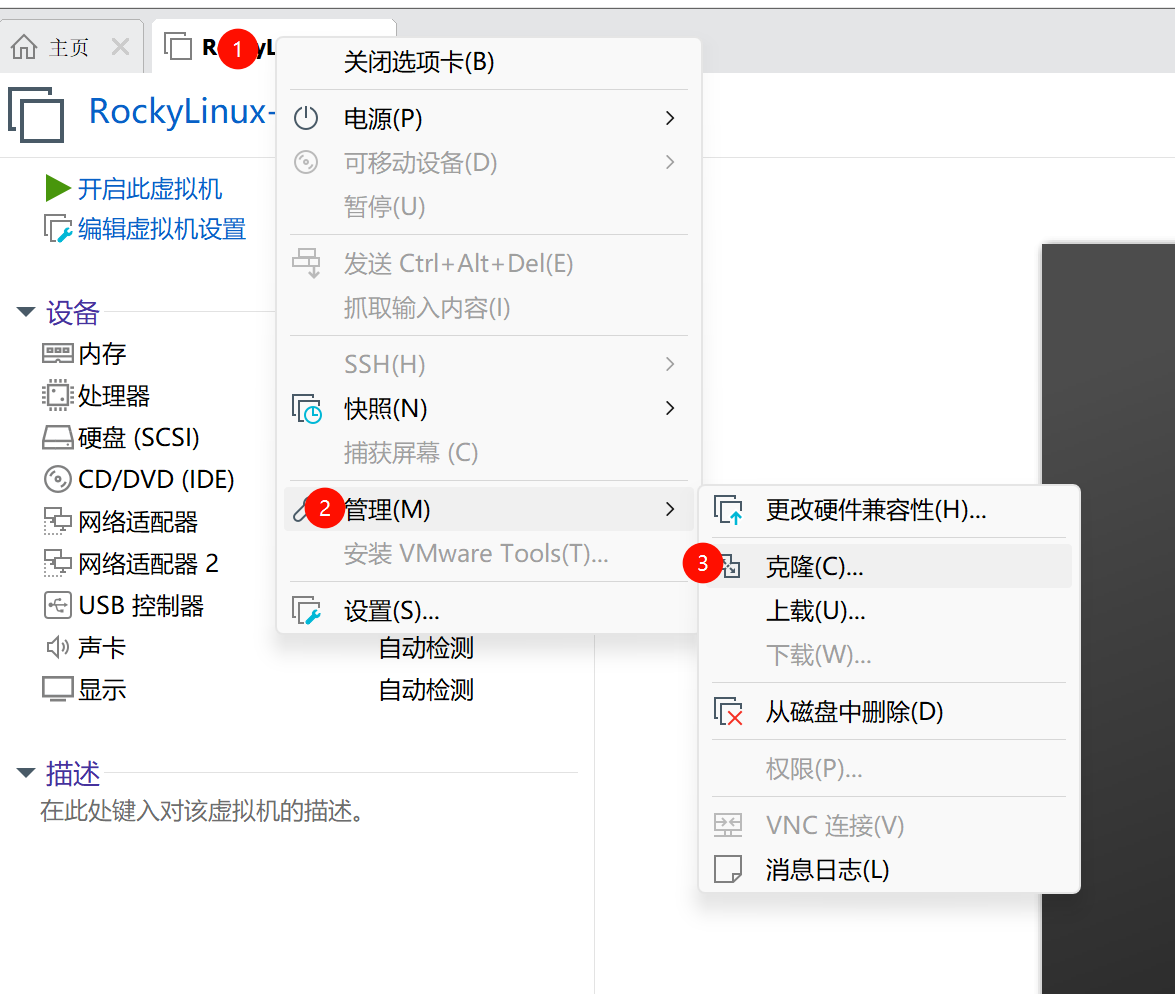Image resolution: width=1175 pixels, height=994 pixels.
Task: Click the VNC 连接 icon
Action: [x=728, y=825]
